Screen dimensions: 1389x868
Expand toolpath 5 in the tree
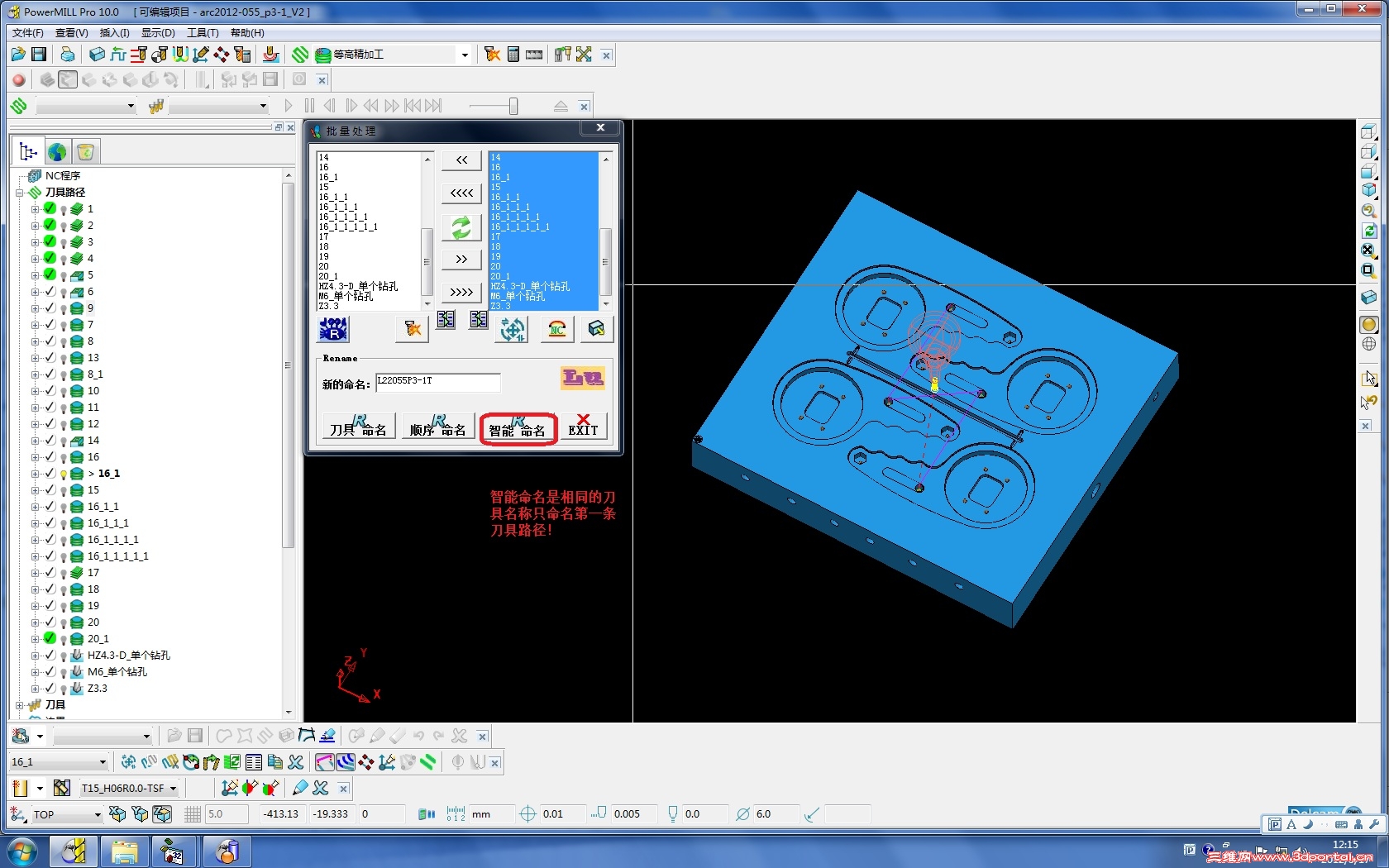click(x=35, y=275)
